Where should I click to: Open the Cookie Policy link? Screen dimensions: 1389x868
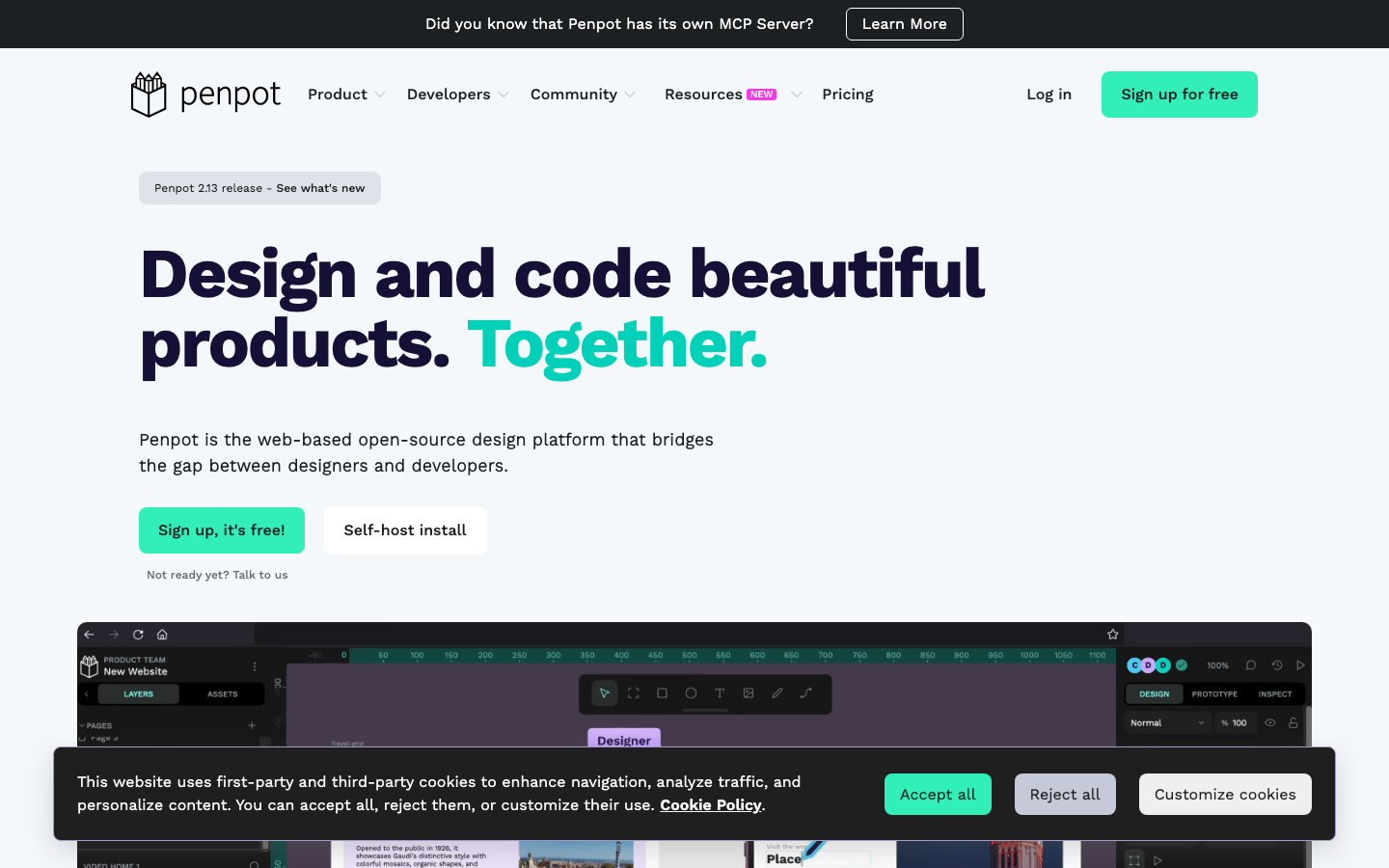(710, 805)
